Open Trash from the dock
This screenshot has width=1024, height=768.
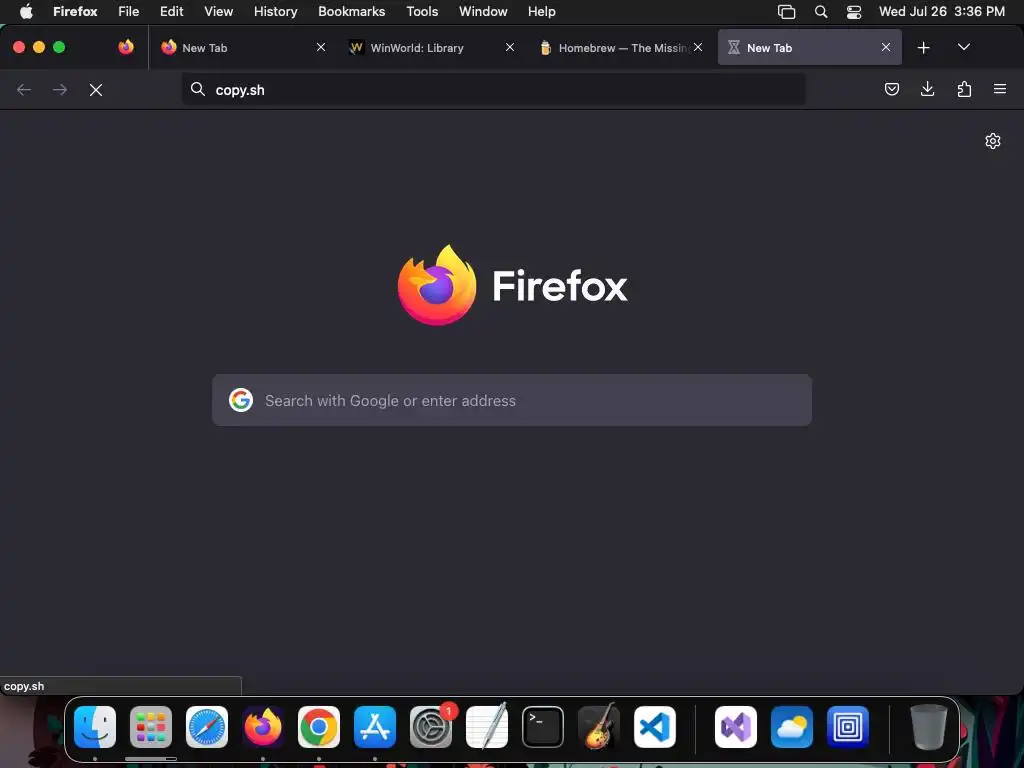point(929,727)
